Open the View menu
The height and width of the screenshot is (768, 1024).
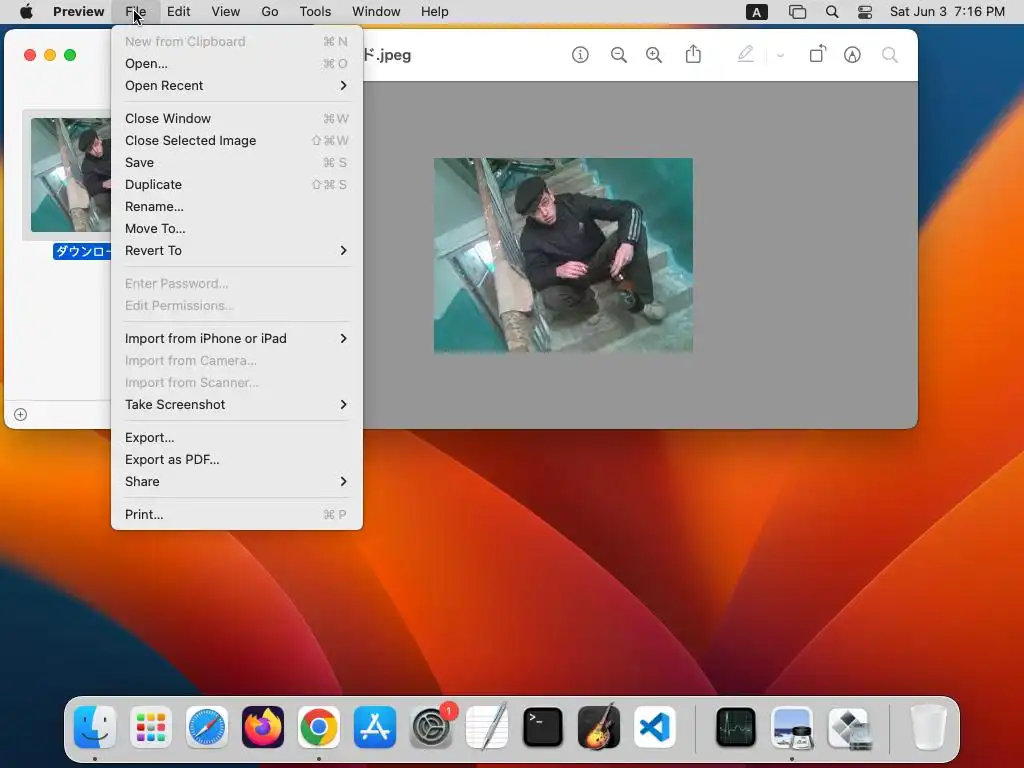pos(225,12)
